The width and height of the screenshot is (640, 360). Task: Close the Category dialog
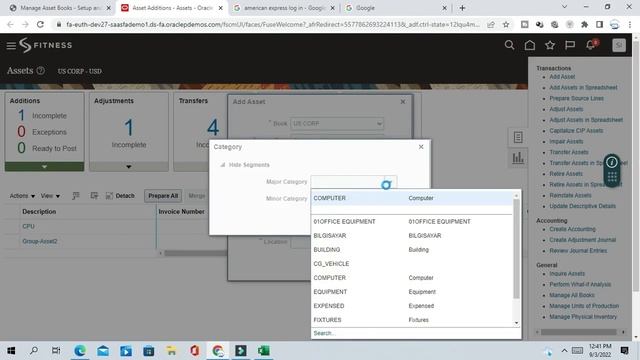[x=421, y=147]
